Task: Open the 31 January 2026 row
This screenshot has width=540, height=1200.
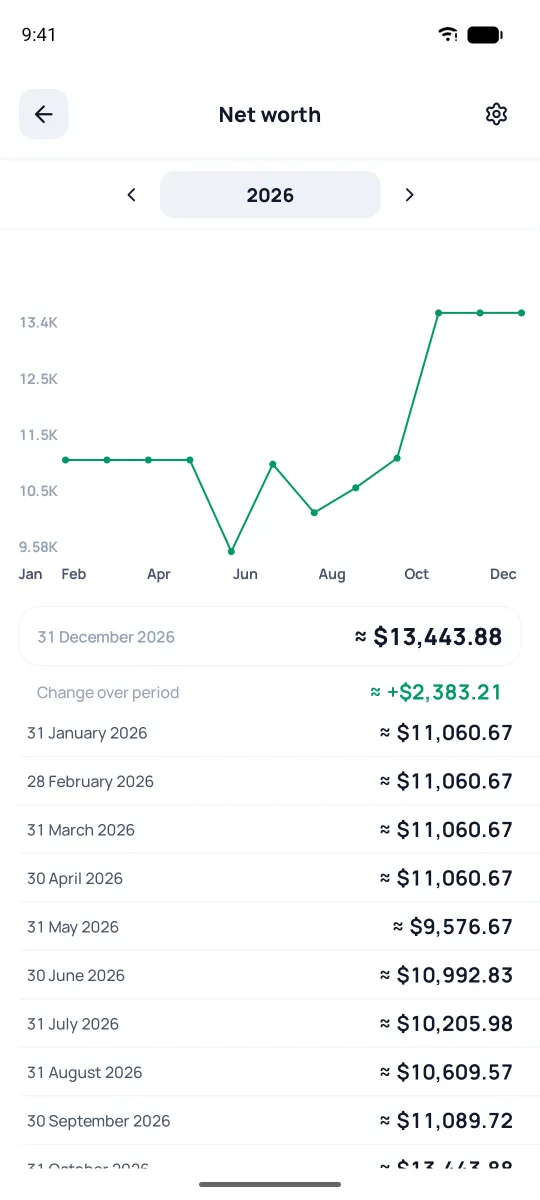Action: (270, 733)
